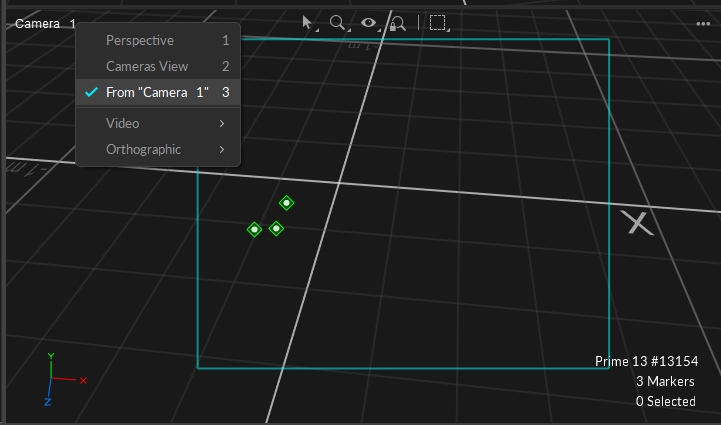The image size is (721, 425).
Task: Toggle the eye visibility options
Action: click(369, 22)
